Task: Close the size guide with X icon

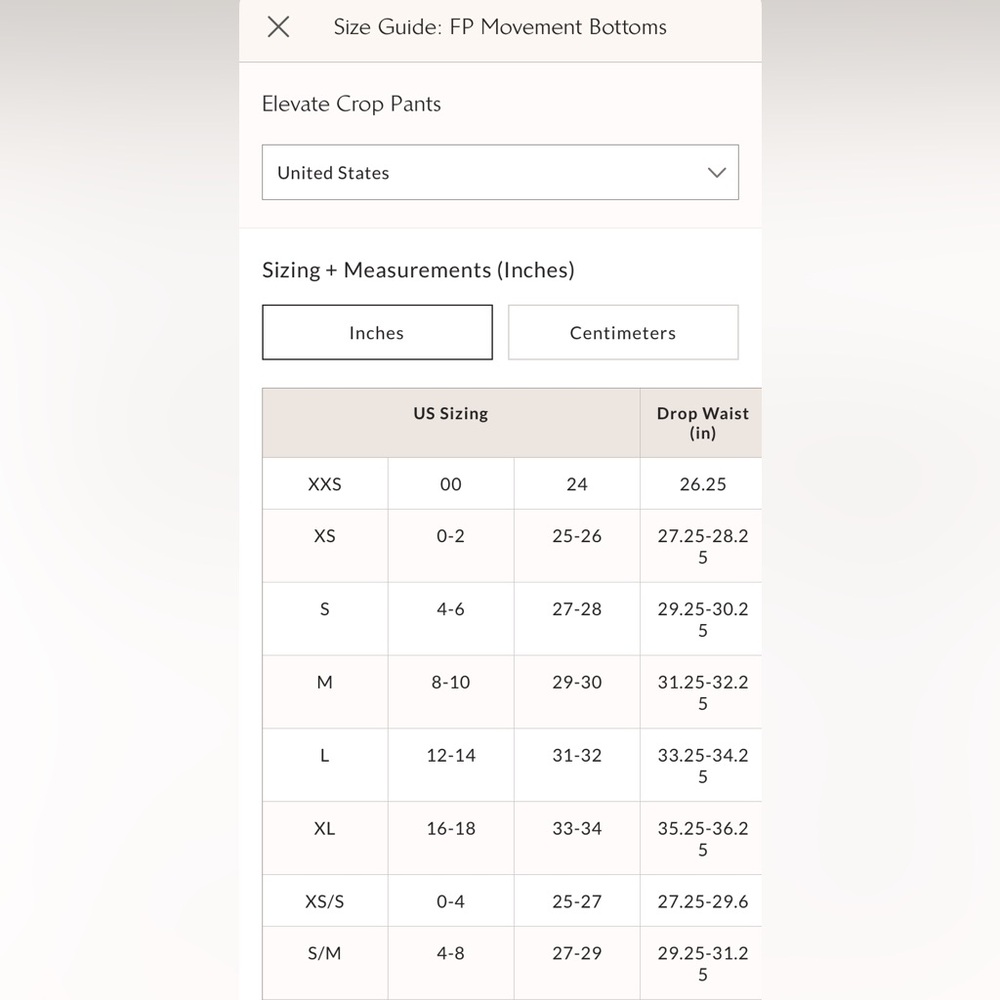Action: point(279,27)
